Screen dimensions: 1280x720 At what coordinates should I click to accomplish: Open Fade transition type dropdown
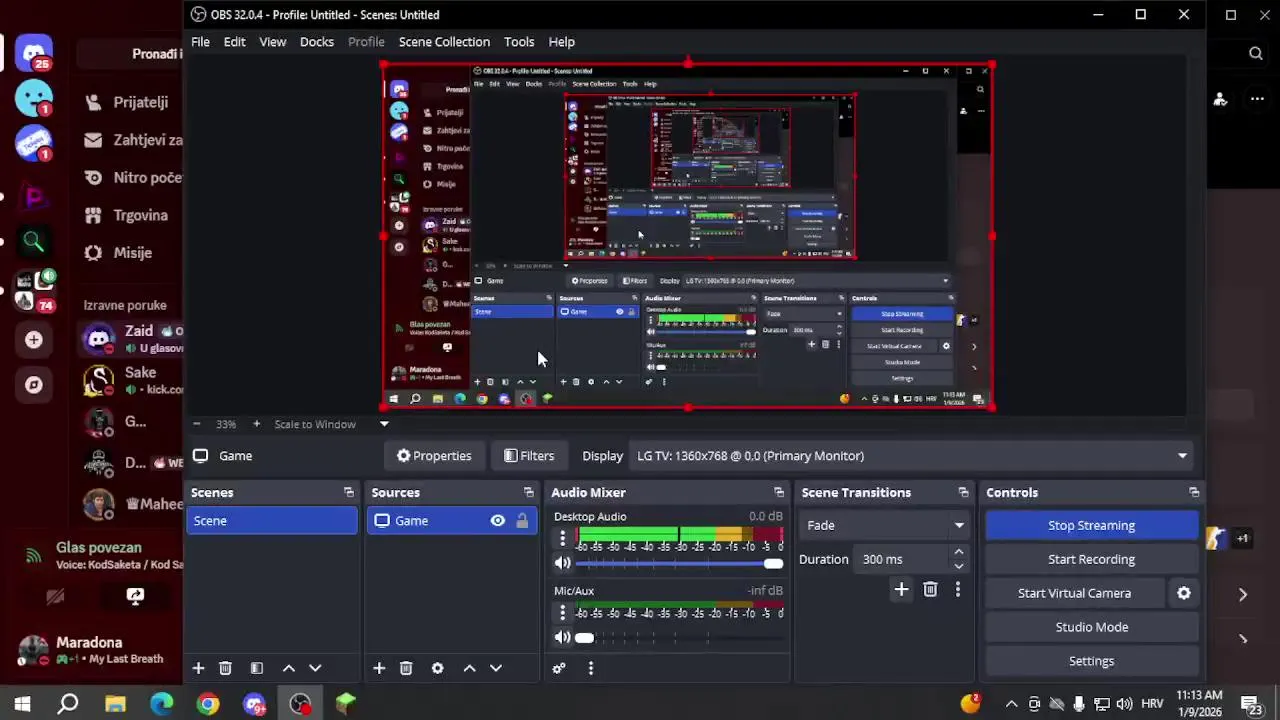coord(884,525)
